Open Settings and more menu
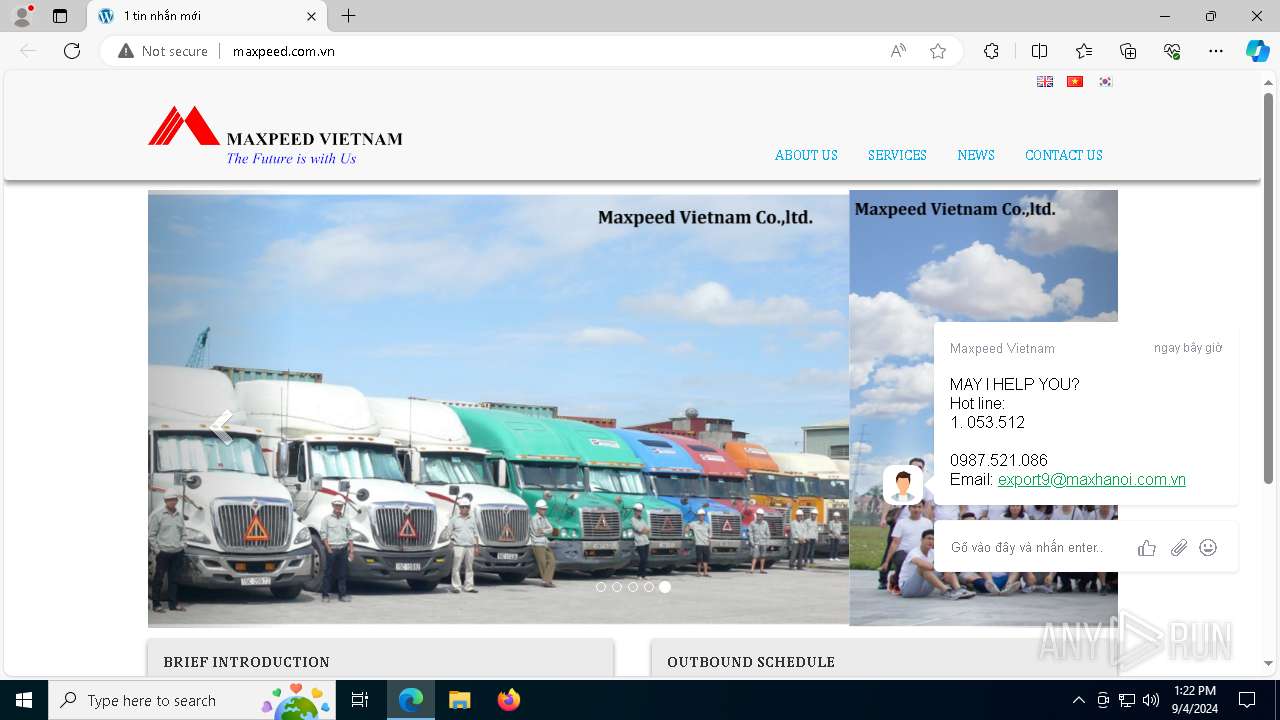The height and width of the screenshot is (720, 1280). (1216, 51)
